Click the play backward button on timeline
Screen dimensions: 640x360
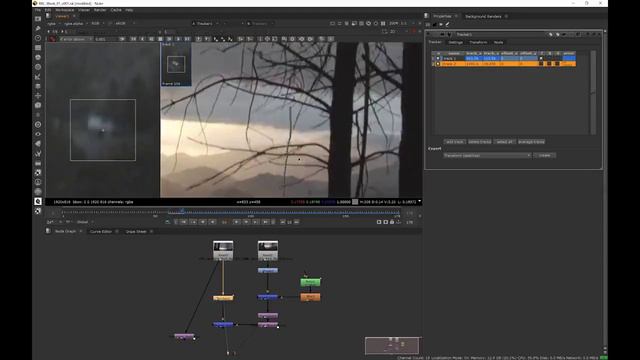pyautogui.click(x=213, y=222)
